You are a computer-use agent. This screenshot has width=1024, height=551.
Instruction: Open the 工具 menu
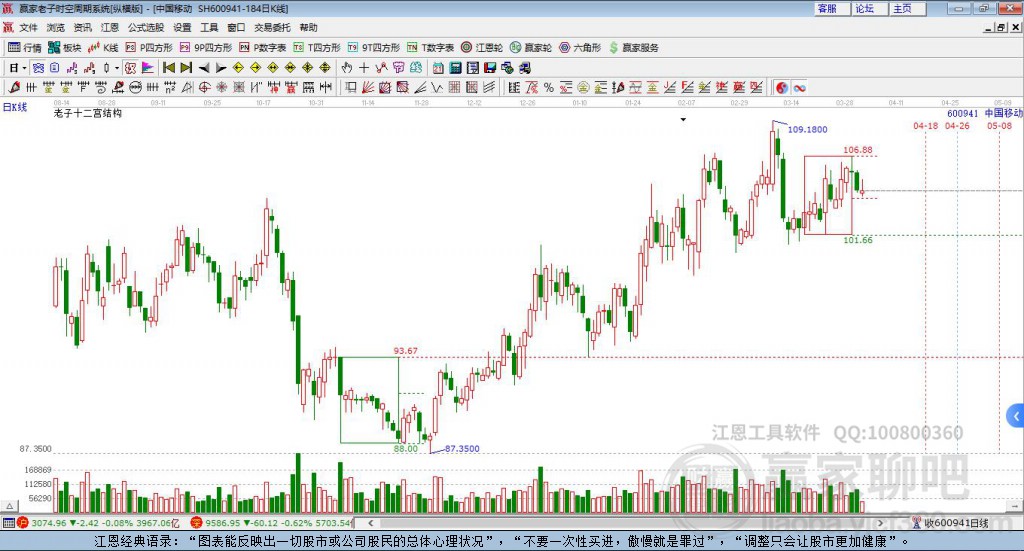[x=209, y=27]
